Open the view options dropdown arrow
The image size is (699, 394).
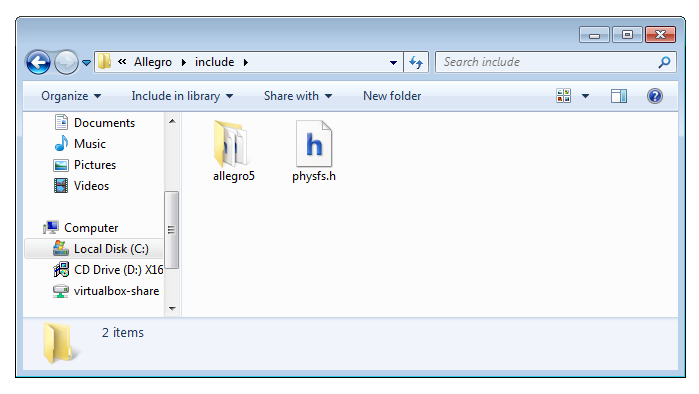[x=585, y=96]
